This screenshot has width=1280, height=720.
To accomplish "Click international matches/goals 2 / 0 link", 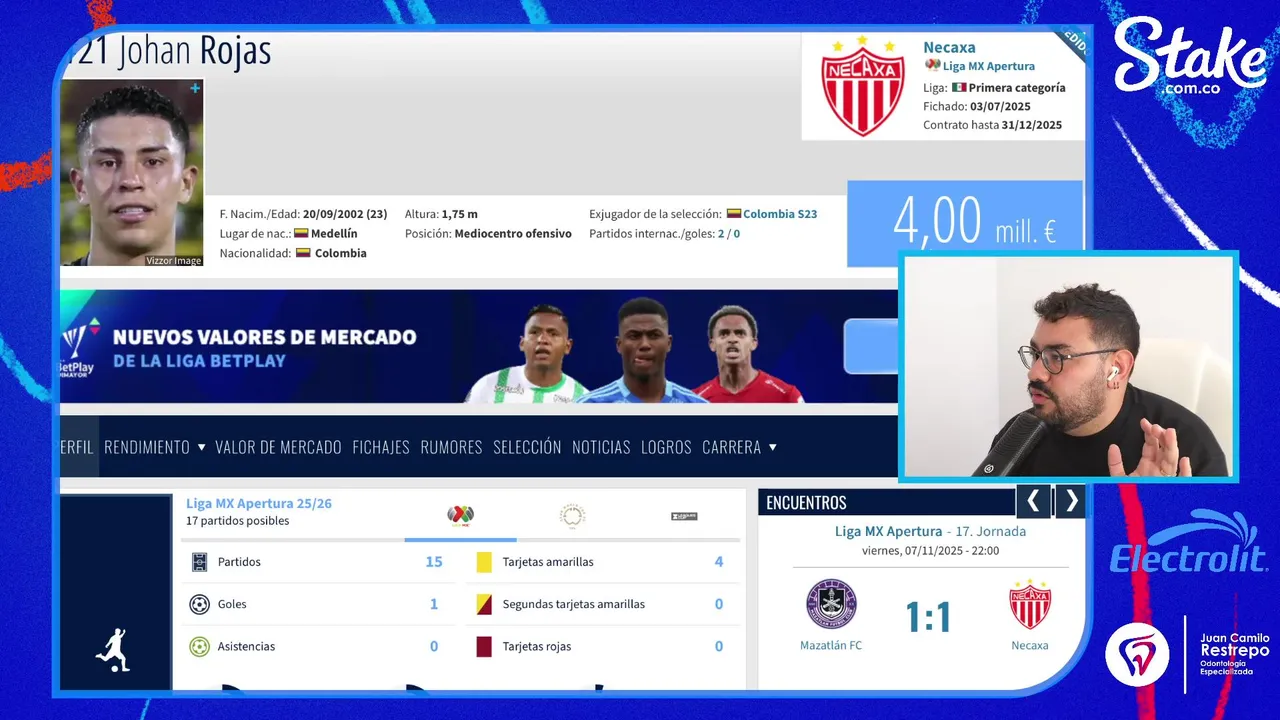I will click(728, 234).
